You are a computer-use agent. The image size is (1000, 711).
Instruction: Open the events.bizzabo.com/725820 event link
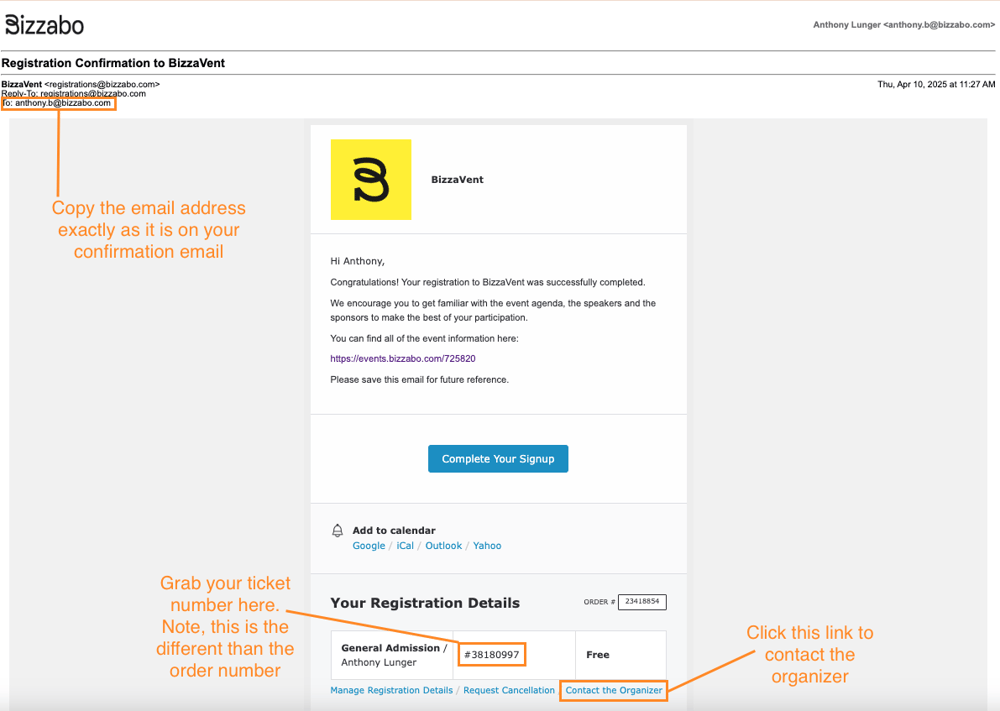coord(403,359)
